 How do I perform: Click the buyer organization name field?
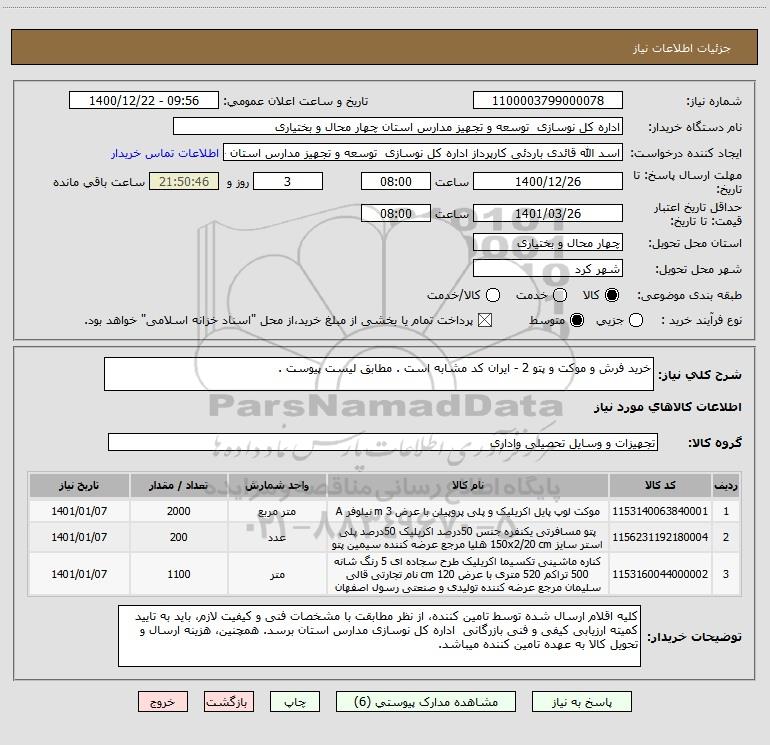398,127
